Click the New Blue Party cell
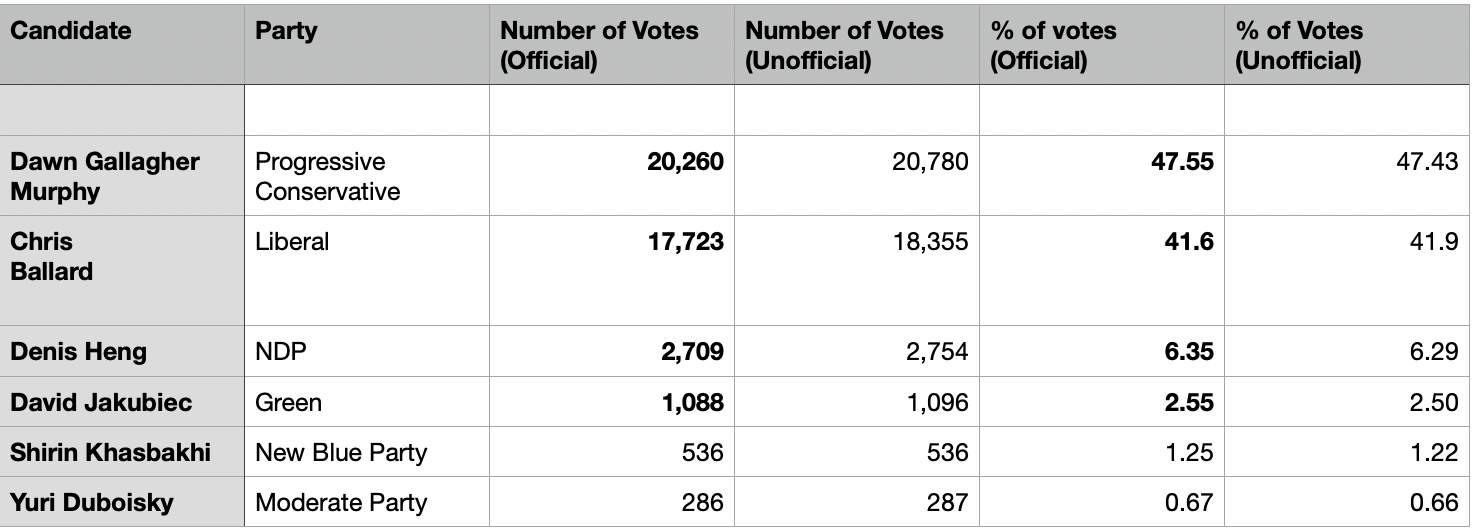This screenshot has height=532, width=1474. click(367, 452)
